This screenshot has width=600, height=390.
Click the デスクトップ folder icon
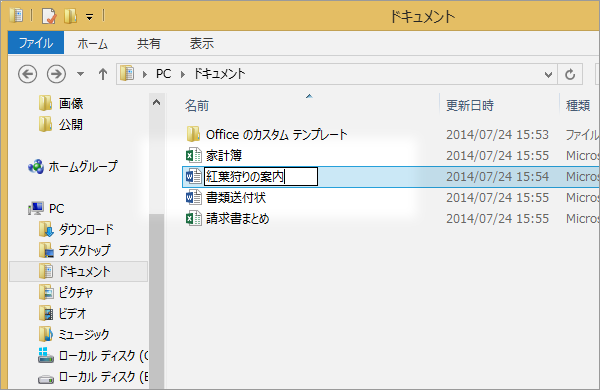pos(46,250)
